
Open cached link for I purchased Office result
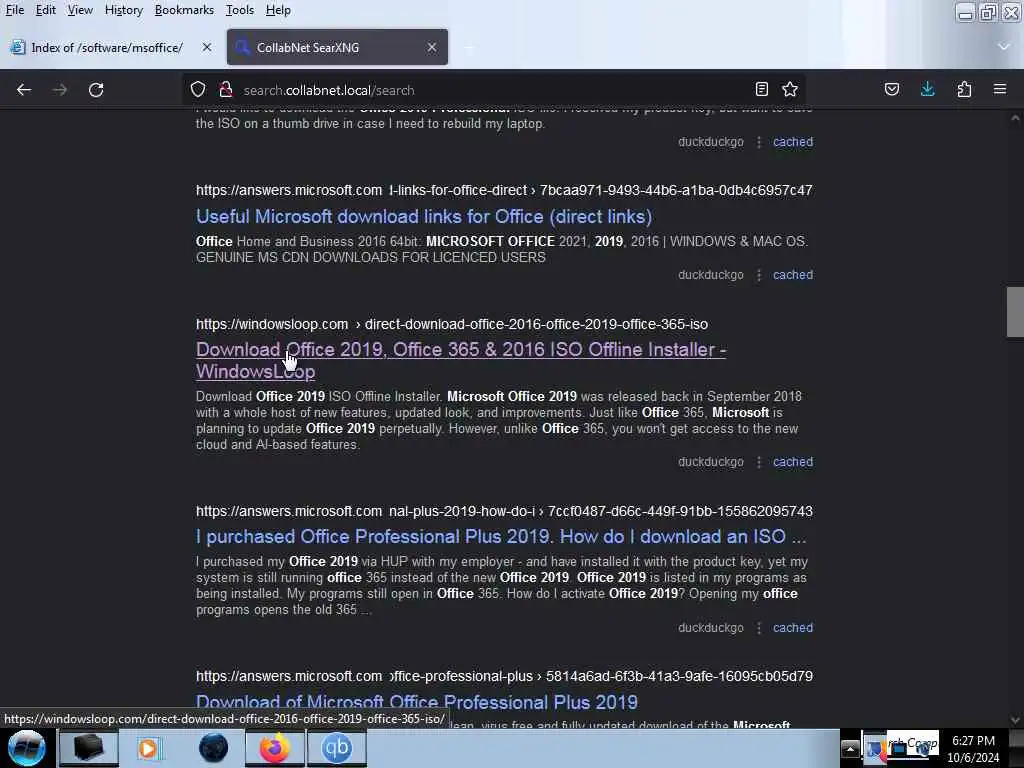coord(793,628)
